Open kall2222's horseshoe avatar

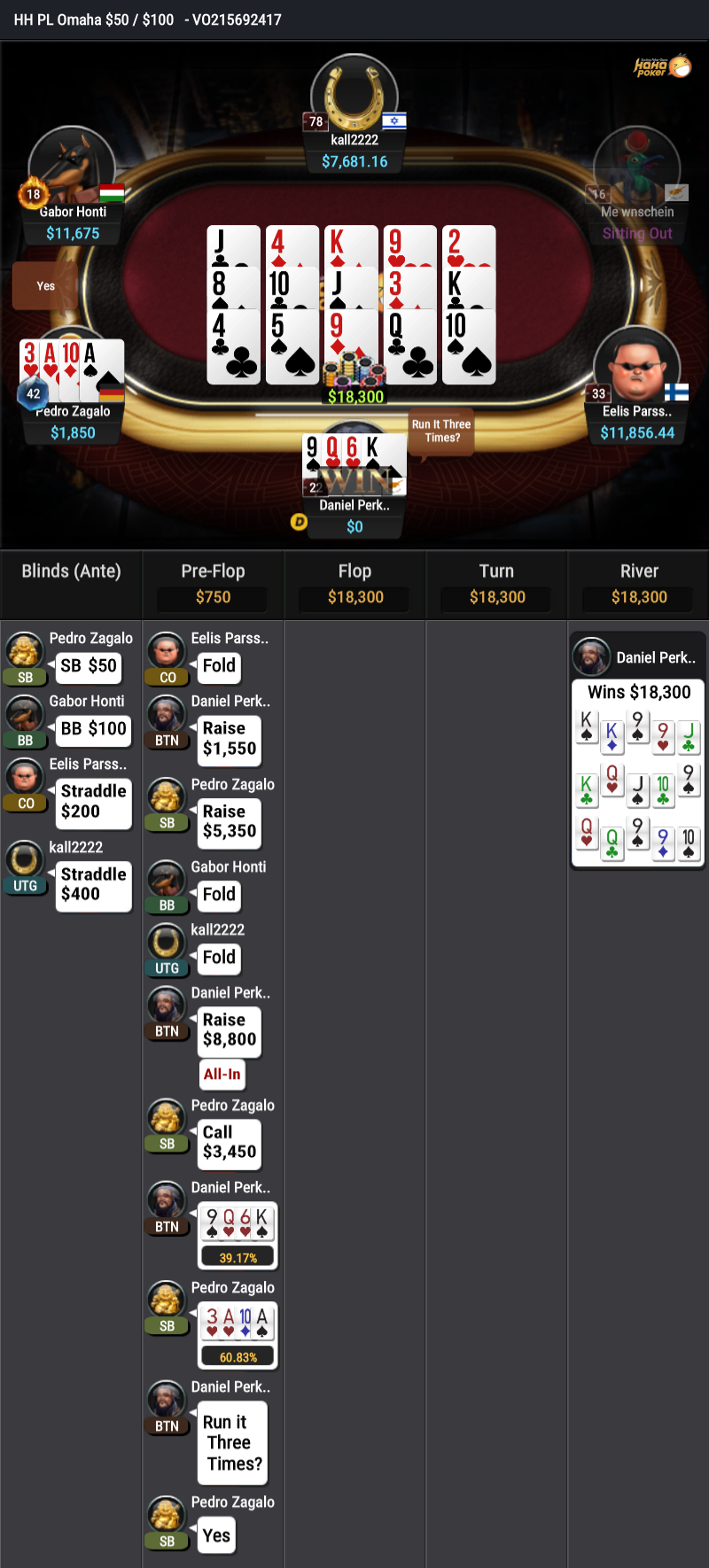(x=354, y=96)
